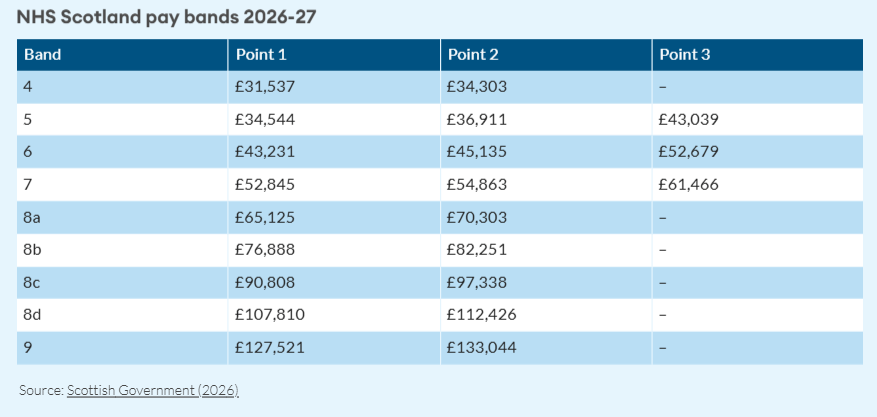This screenshot has width=877, height=417.
Task: Click Band 5 Point 1 value £34,544
Action: point(265,120)
